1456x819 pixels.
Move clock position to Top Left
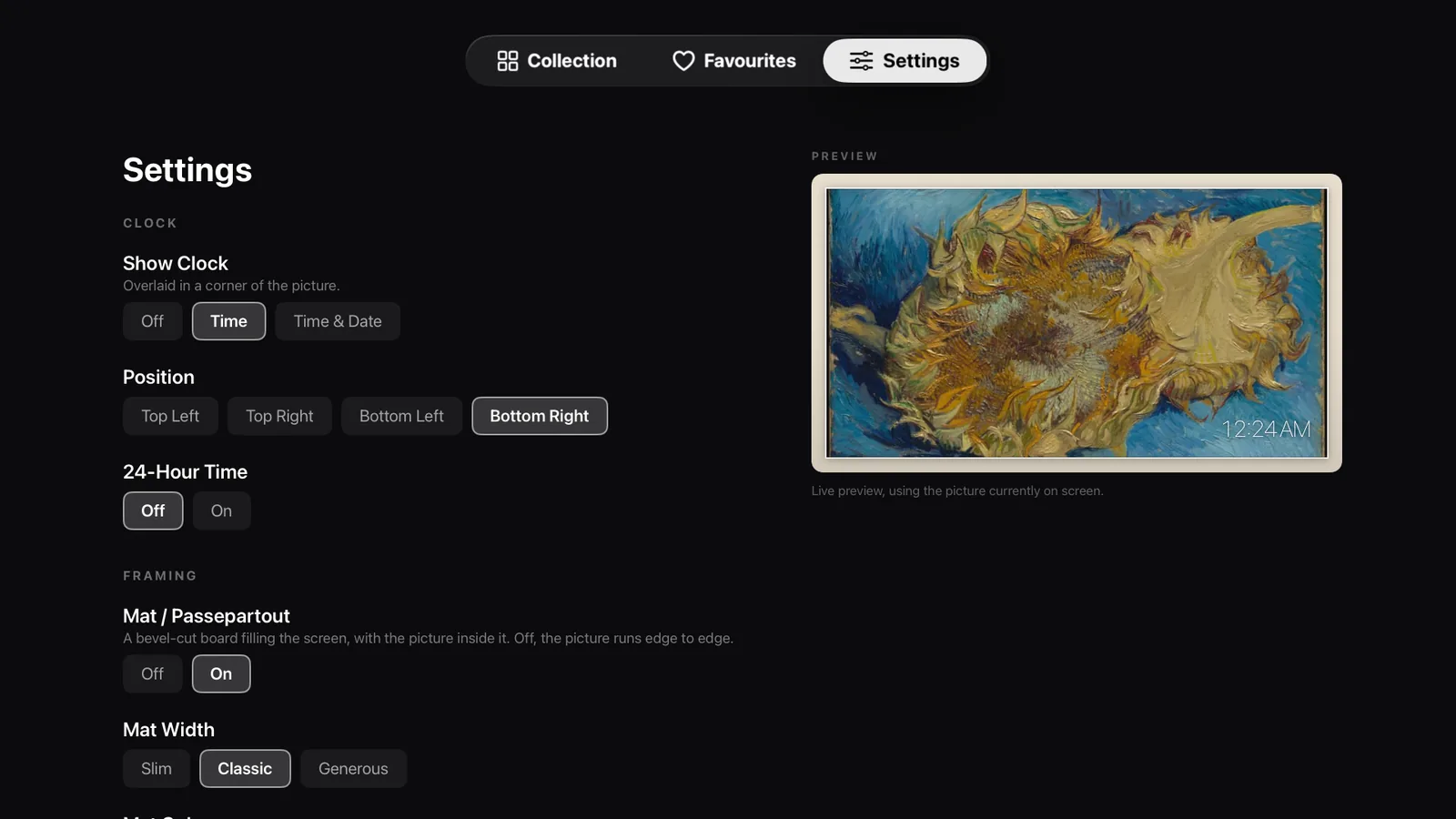tap(170, 416)
